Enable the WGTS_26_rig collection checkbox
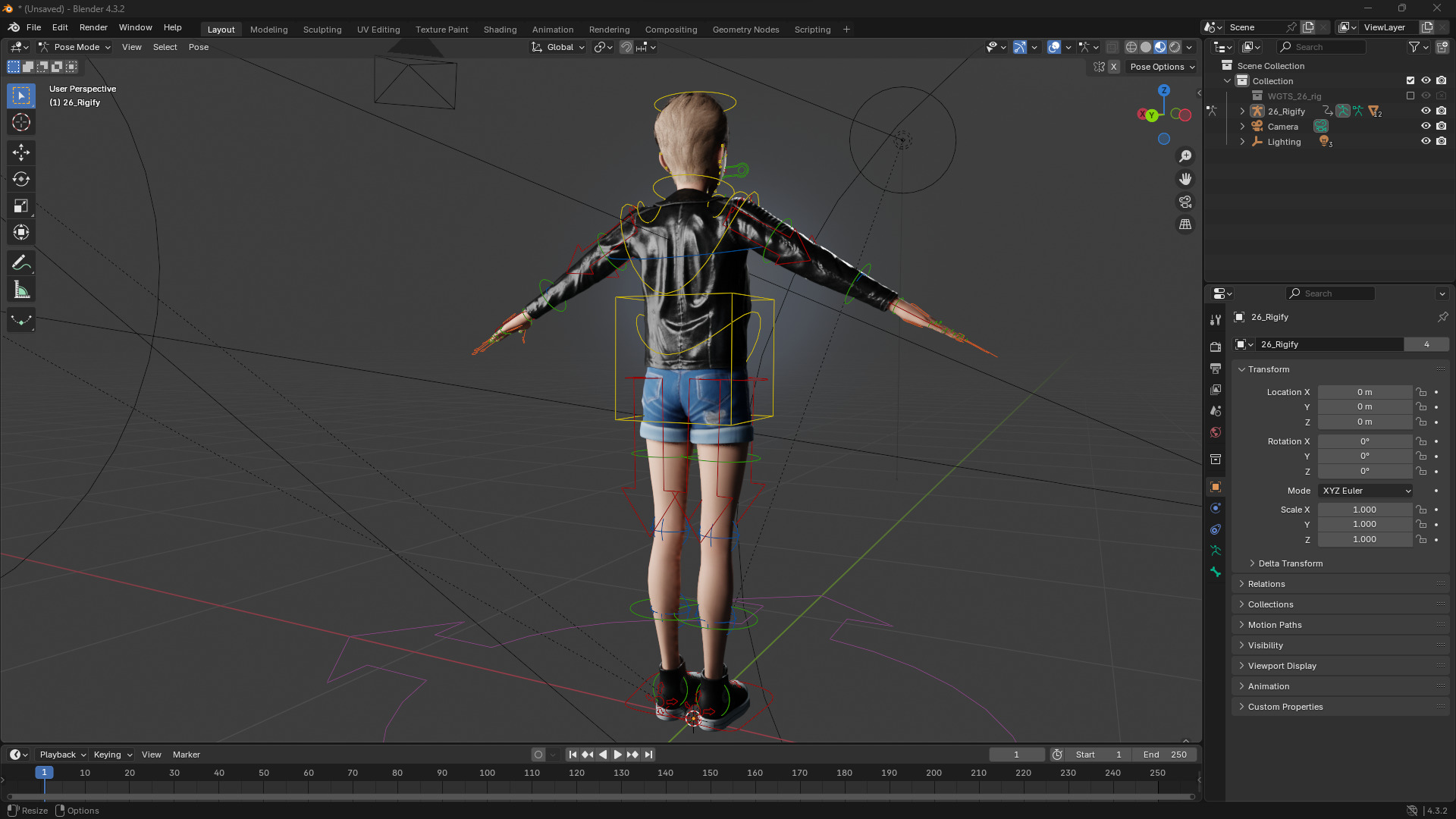1456x819 pixels. (x=1410, y=96)
